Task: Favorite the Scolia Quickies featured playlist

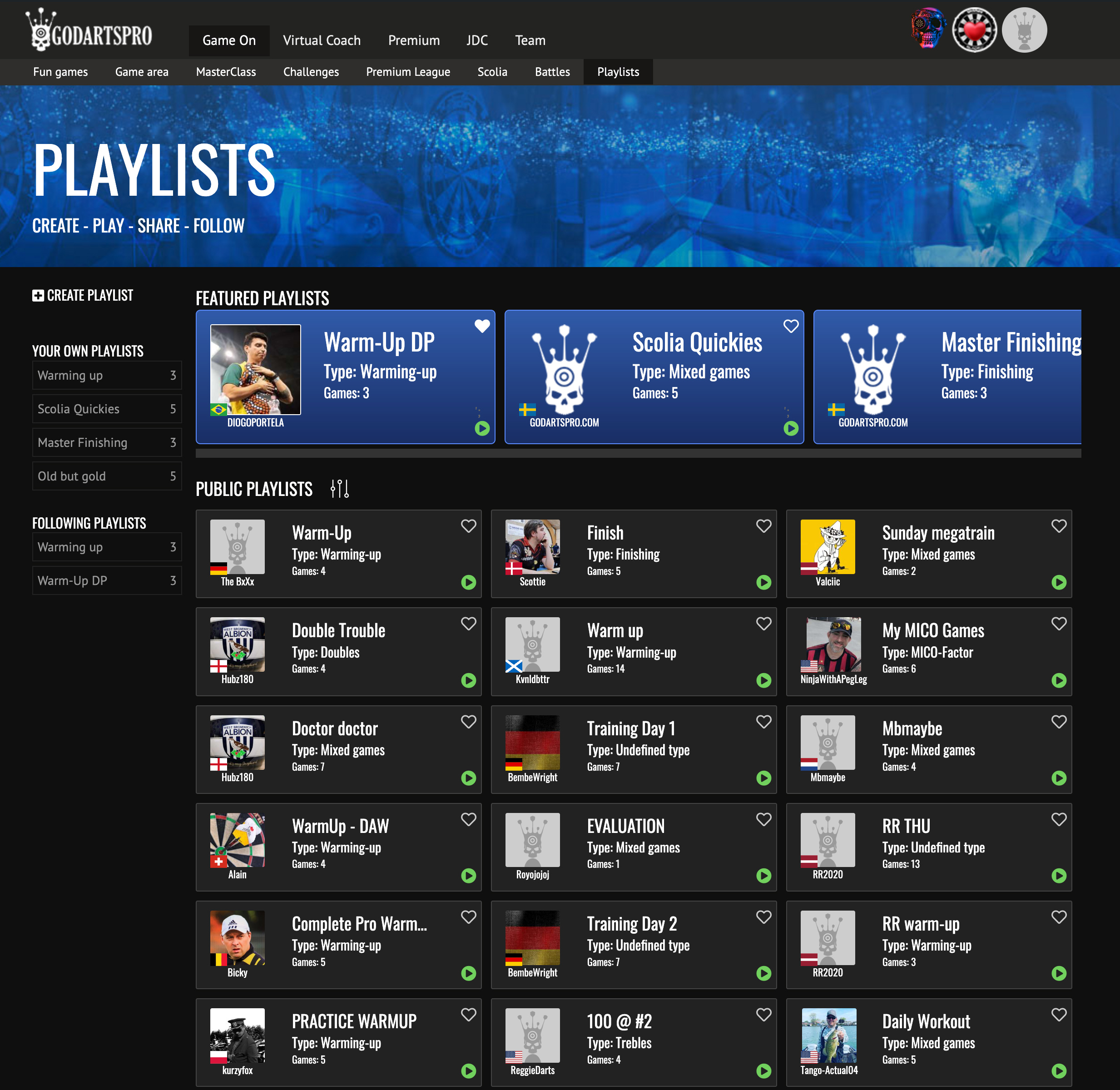Action: point(791,326)
